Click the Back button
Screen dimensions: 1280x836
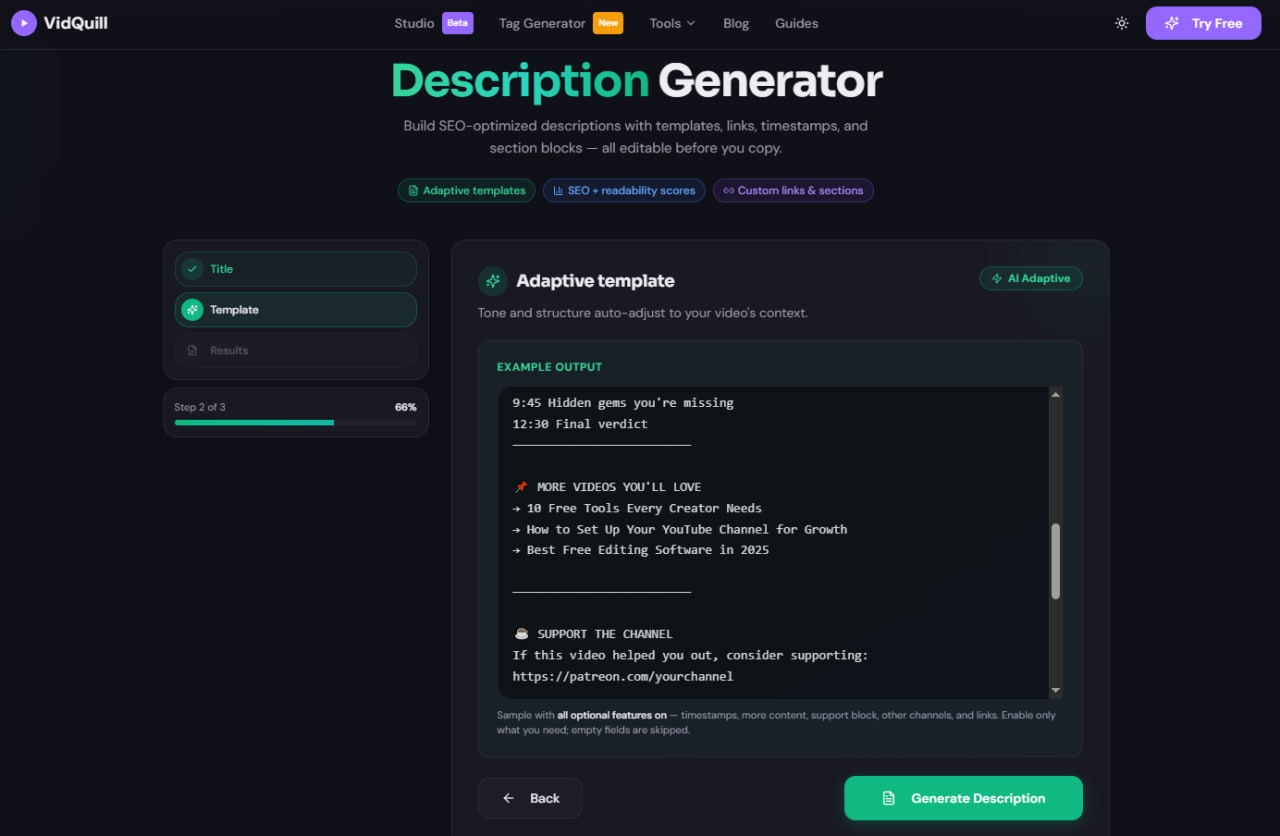point(530,798)
